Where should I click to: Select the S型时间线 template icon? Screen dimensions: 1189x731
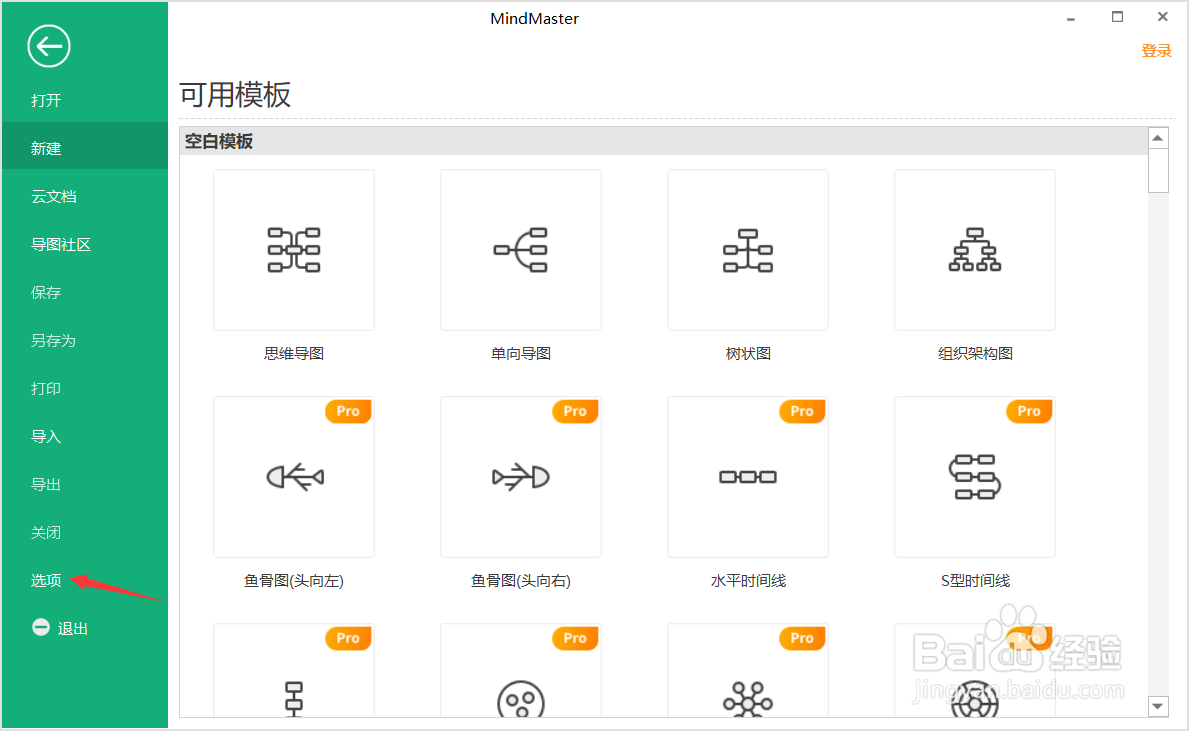coord(975,477)
